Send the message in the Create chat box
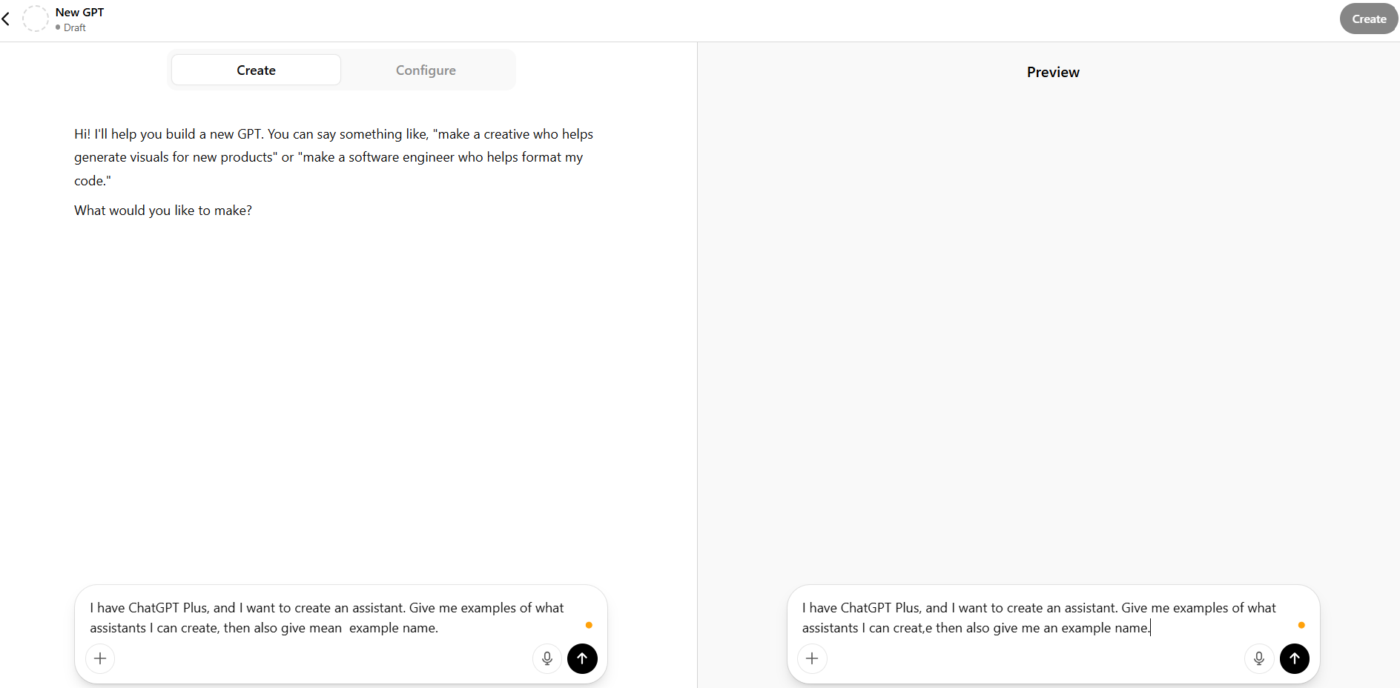 coord(582,658)
